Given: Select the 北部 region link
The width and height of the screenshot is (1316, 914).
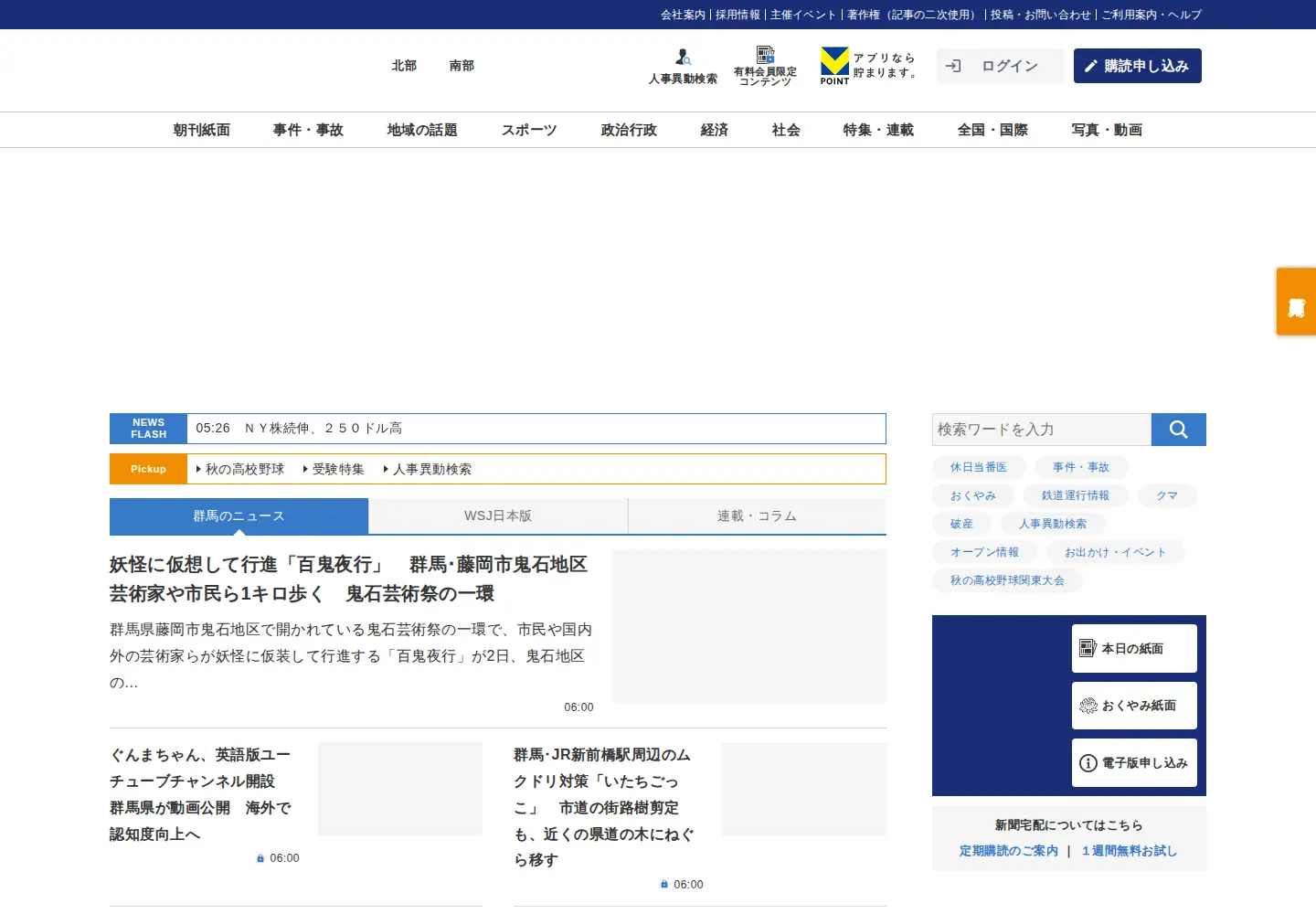Looking at the screenshot, I should coord(404,66).
